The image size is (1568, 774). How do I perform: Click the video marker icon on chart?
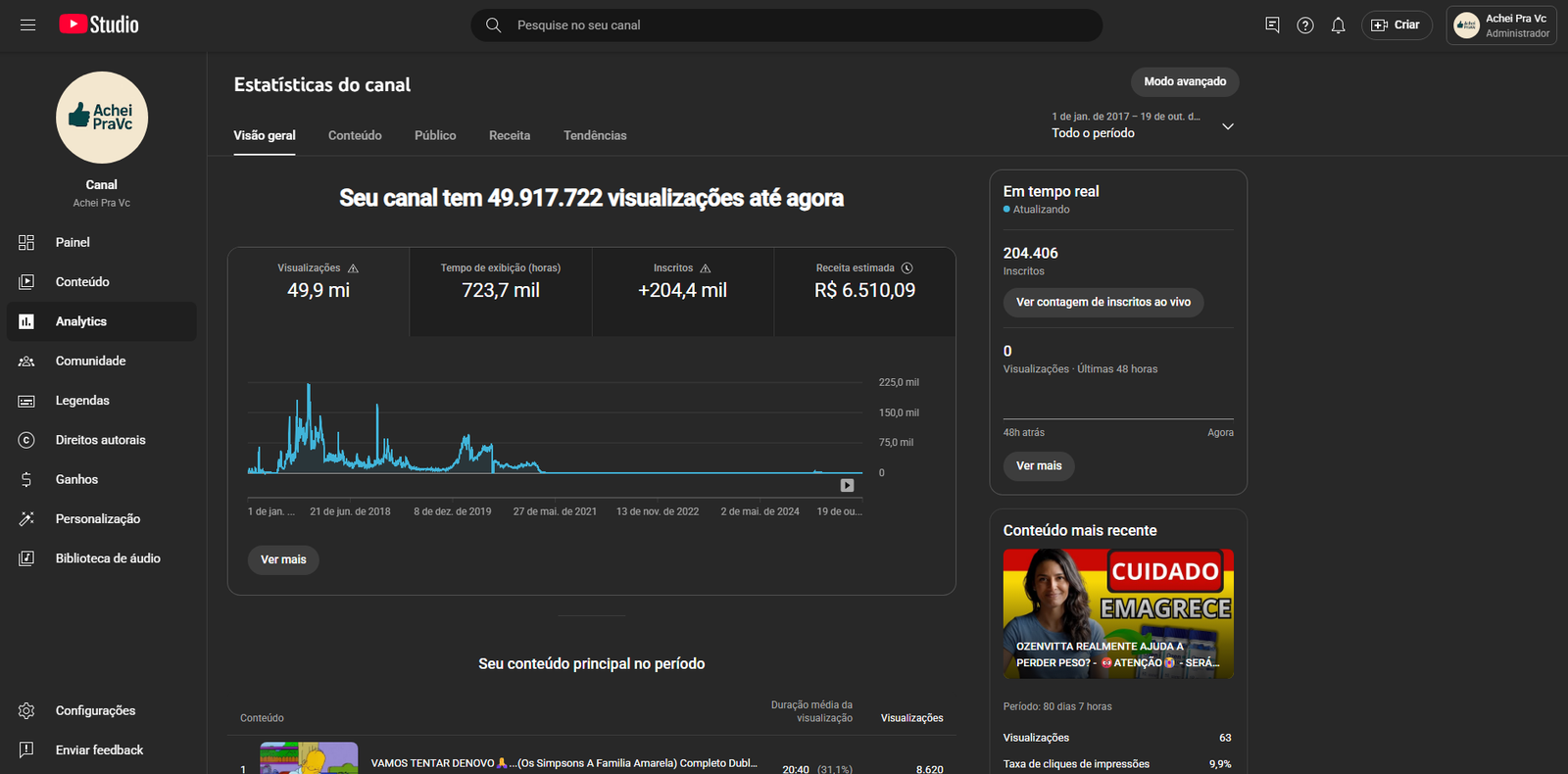click(847, 485)
